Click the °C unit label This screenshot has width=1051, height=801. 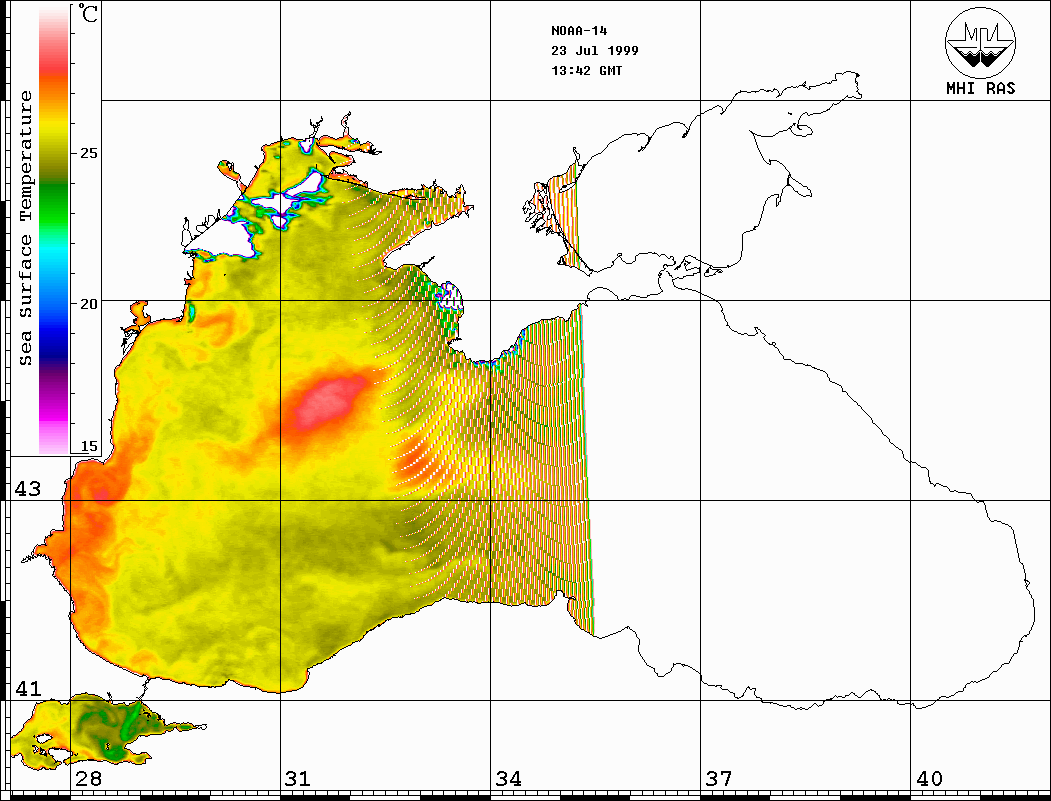(88, 13)
